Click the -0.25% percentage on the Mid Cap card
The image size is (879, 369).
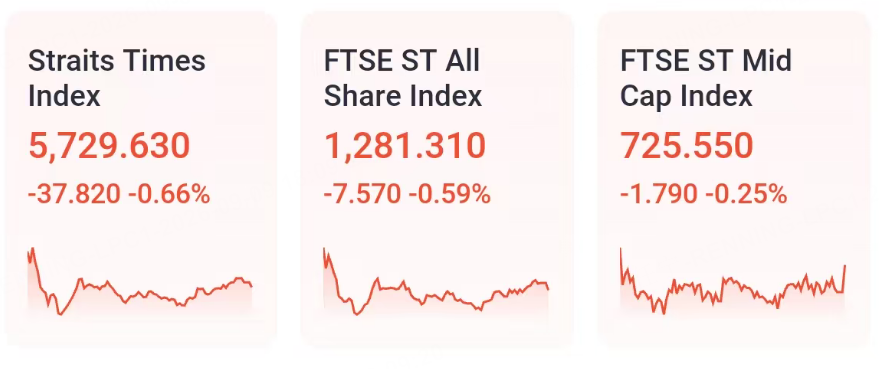click(x=746, y=195)
